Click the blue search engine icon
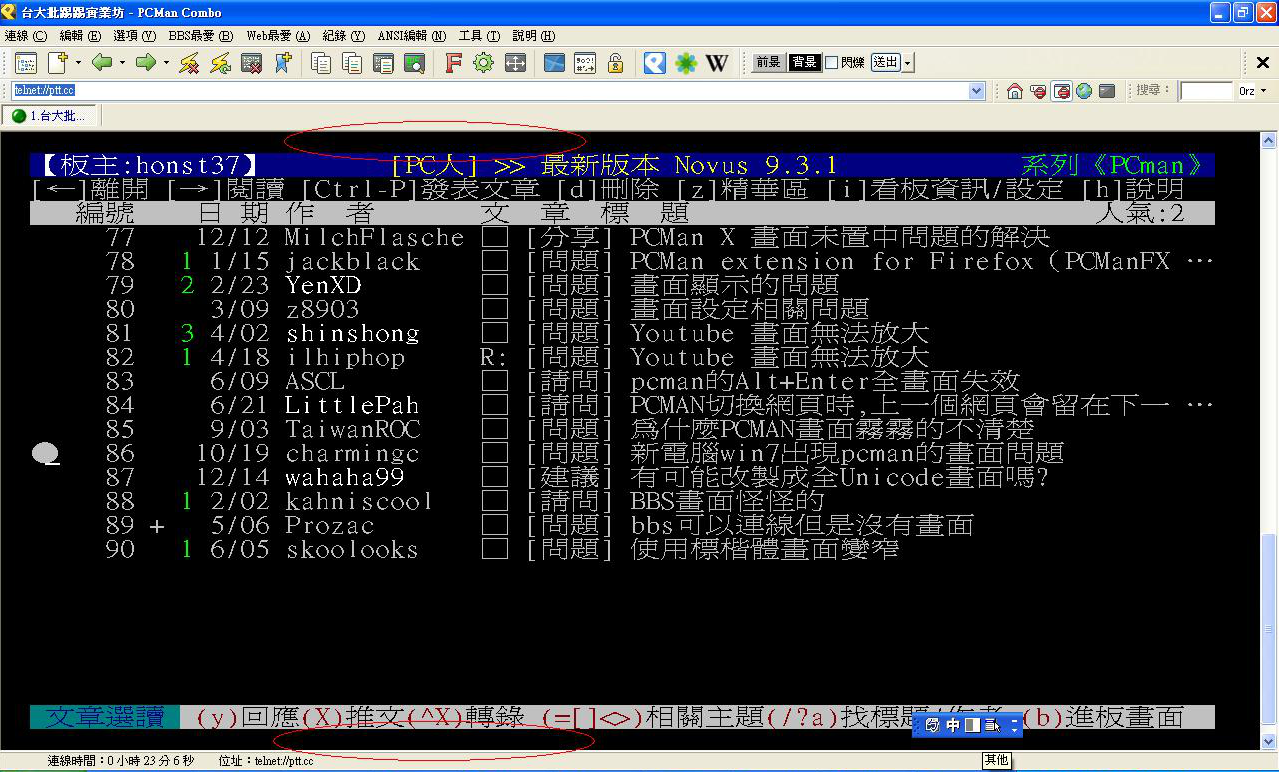 point(654,63)
